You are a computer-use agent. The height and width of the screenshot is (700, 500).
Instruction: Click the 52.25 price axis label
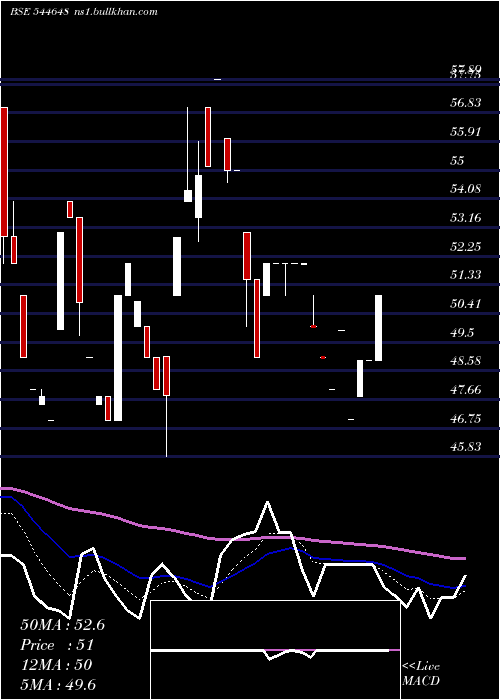click(x=466, y=246)
